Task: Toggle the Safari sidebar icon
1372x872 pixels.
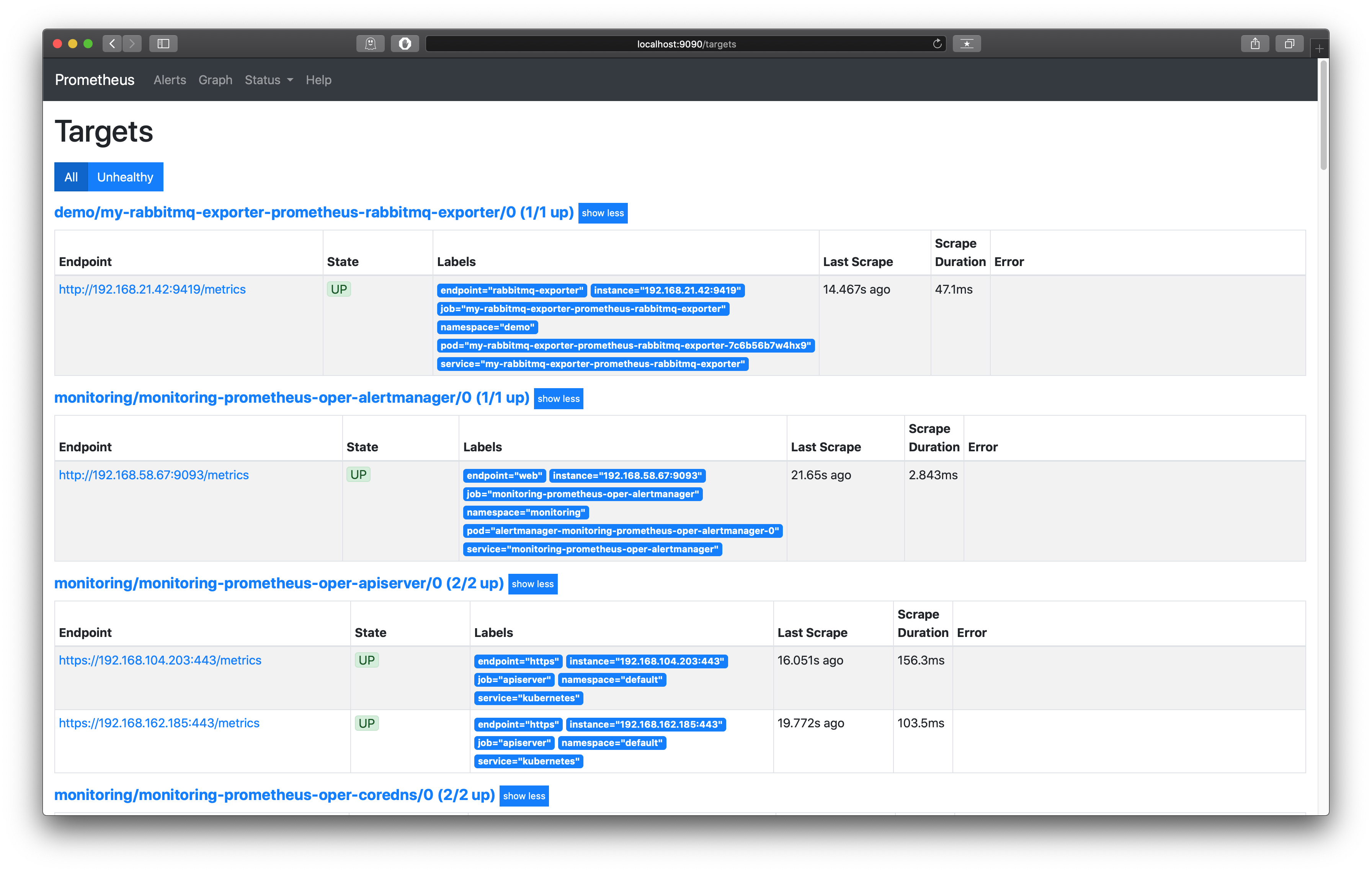Action: [x=163, y=44]
